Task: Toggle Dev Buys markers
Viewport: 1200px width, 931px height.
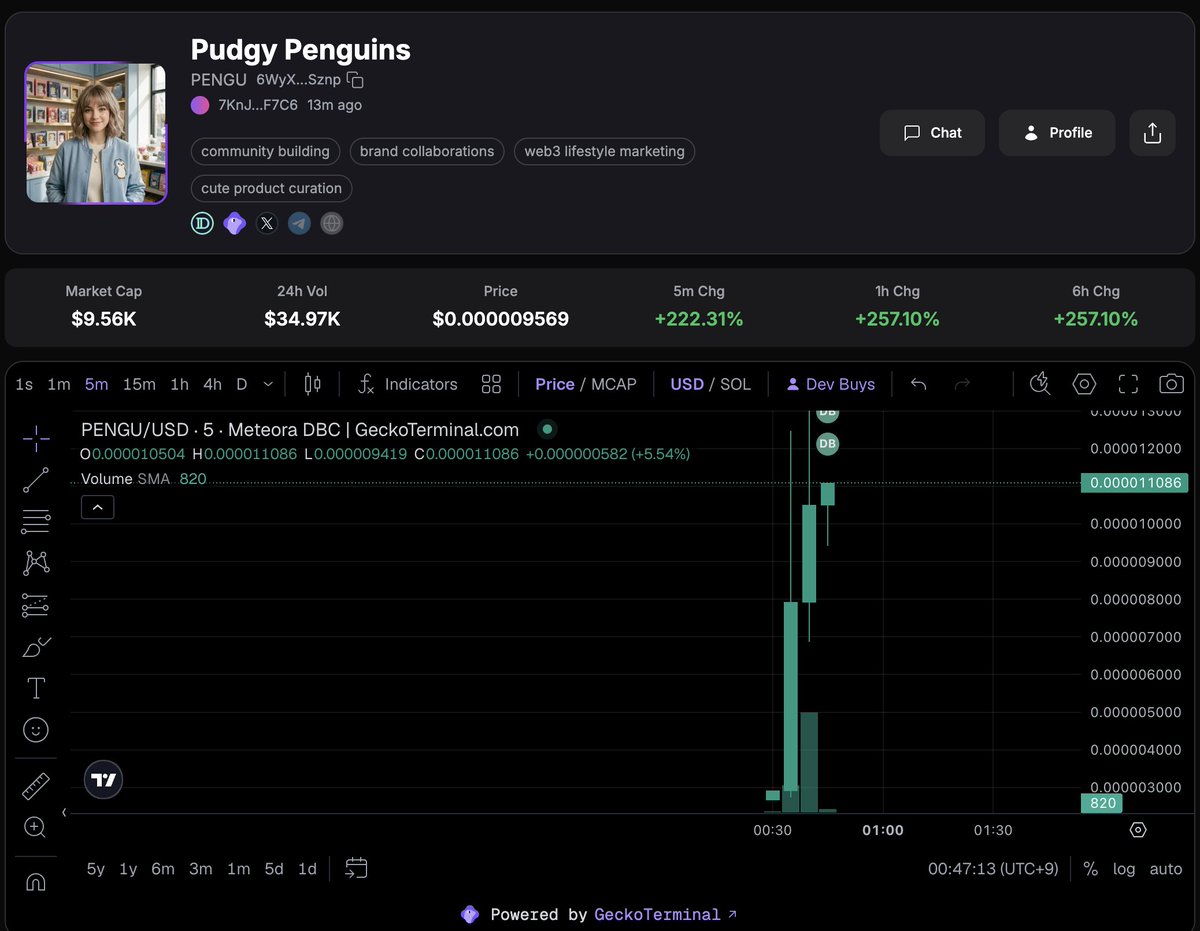Action: [x=830, y=384]
